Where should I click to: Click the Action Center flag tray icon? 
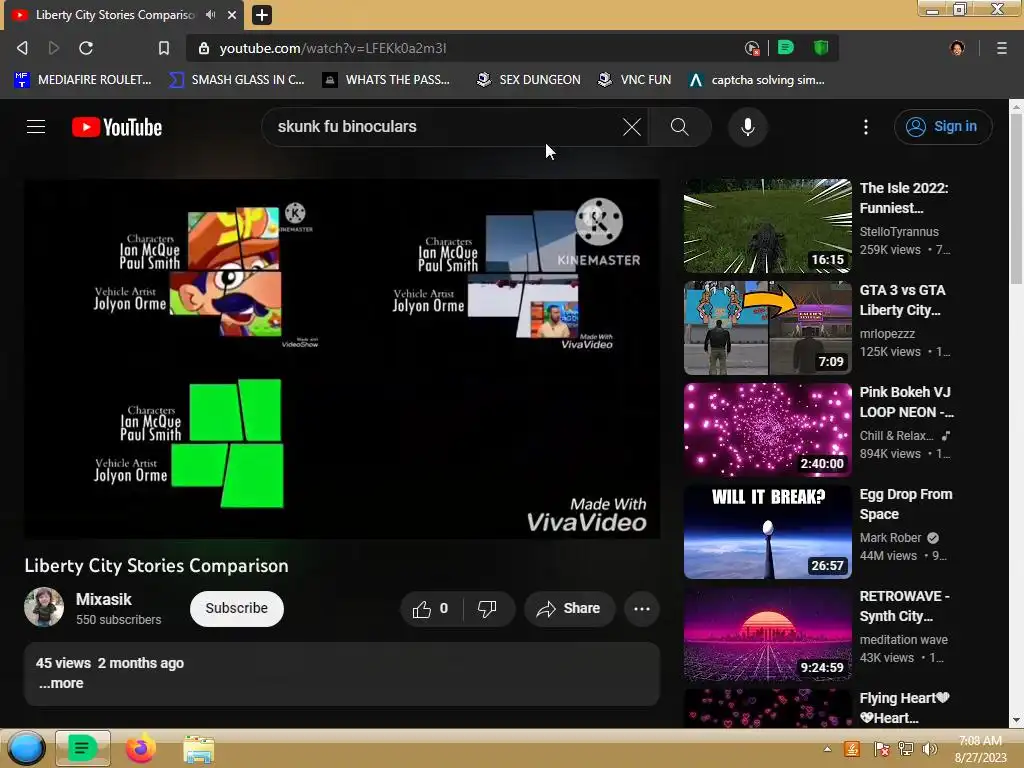point(881,749)
